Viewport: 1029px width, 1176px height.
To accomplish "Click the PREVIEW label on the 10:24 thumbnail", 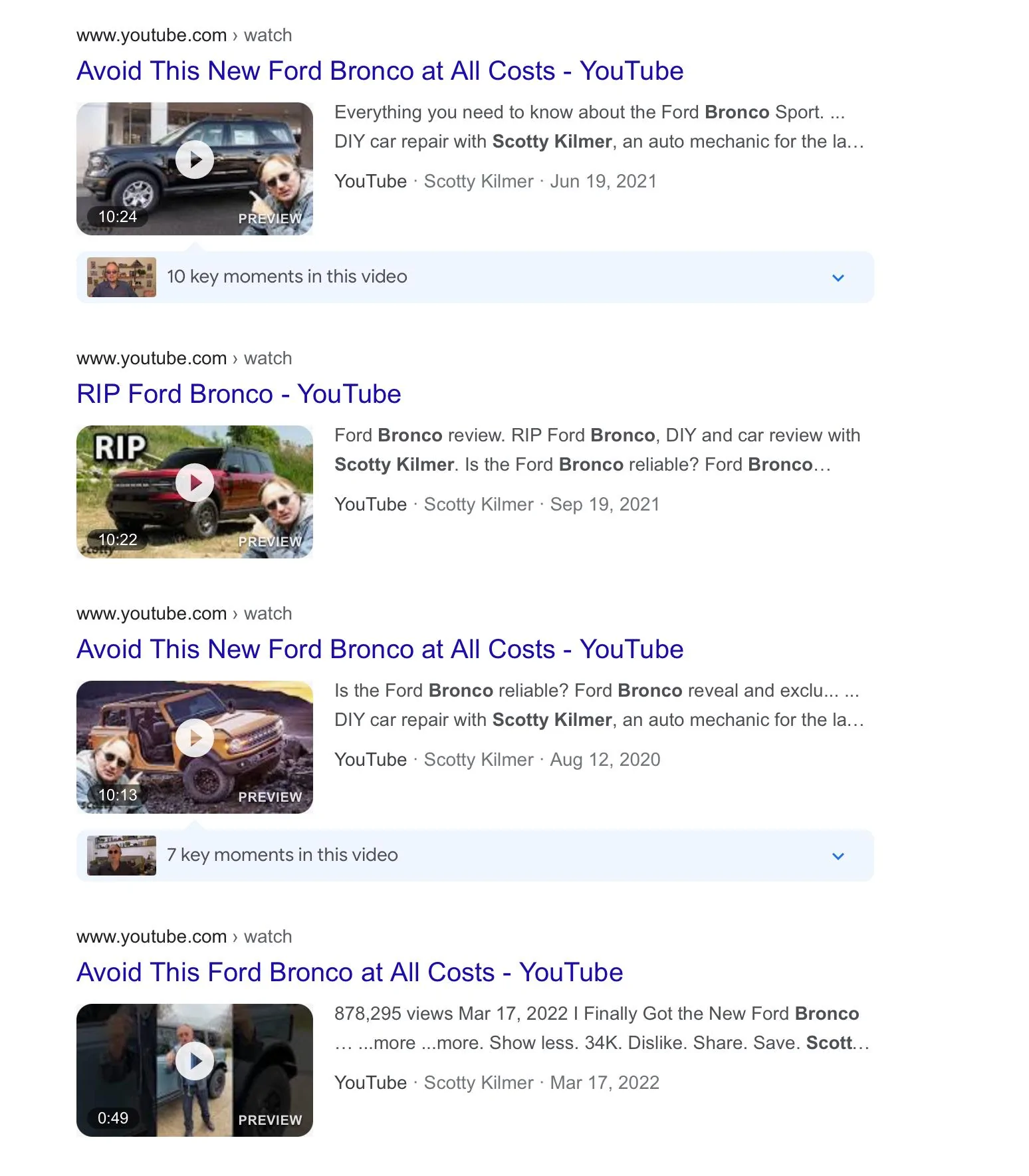I will click(x=270, y=219).
